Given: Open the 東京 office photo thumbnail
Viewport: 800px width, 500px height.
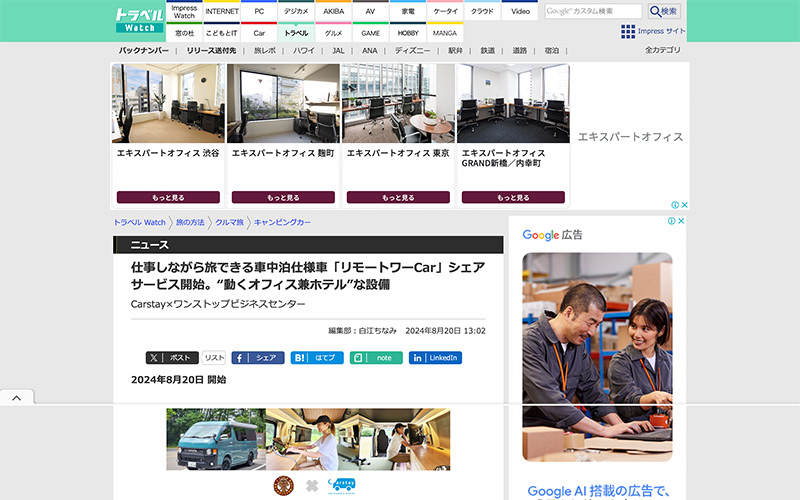Looking at the screenshot, I should (398, 103).
